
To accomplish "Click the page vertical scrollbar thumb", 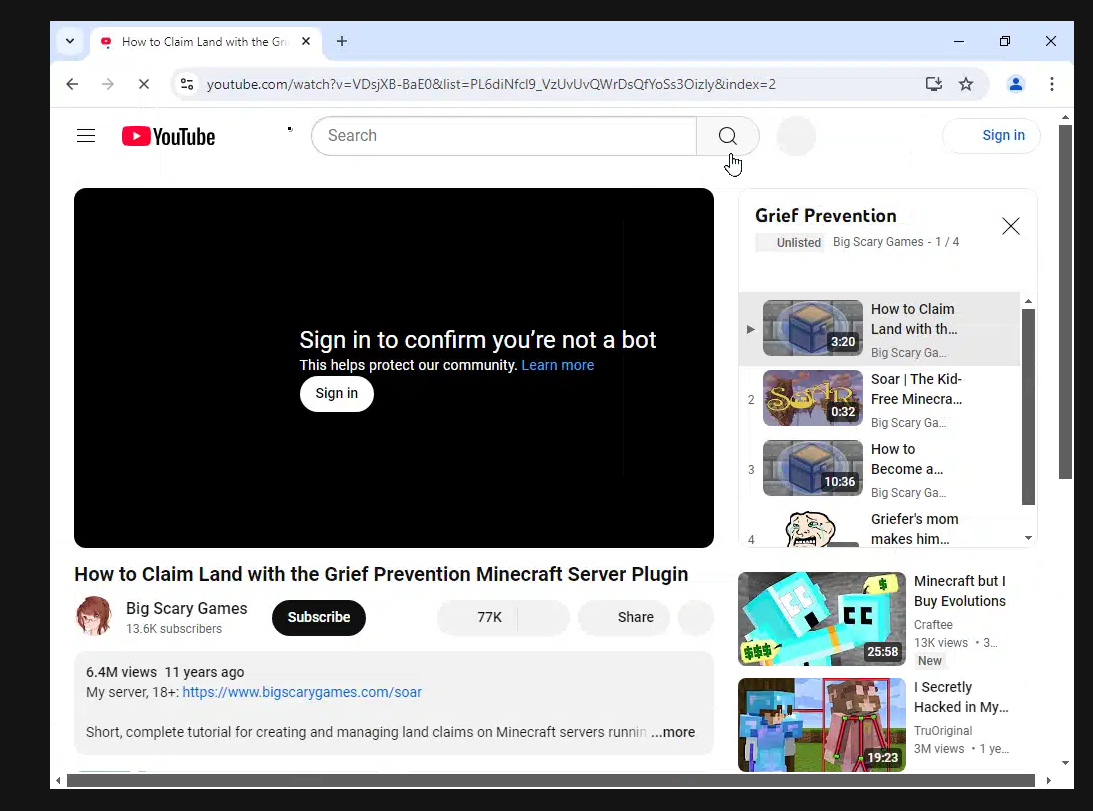I will (1065, 302).
